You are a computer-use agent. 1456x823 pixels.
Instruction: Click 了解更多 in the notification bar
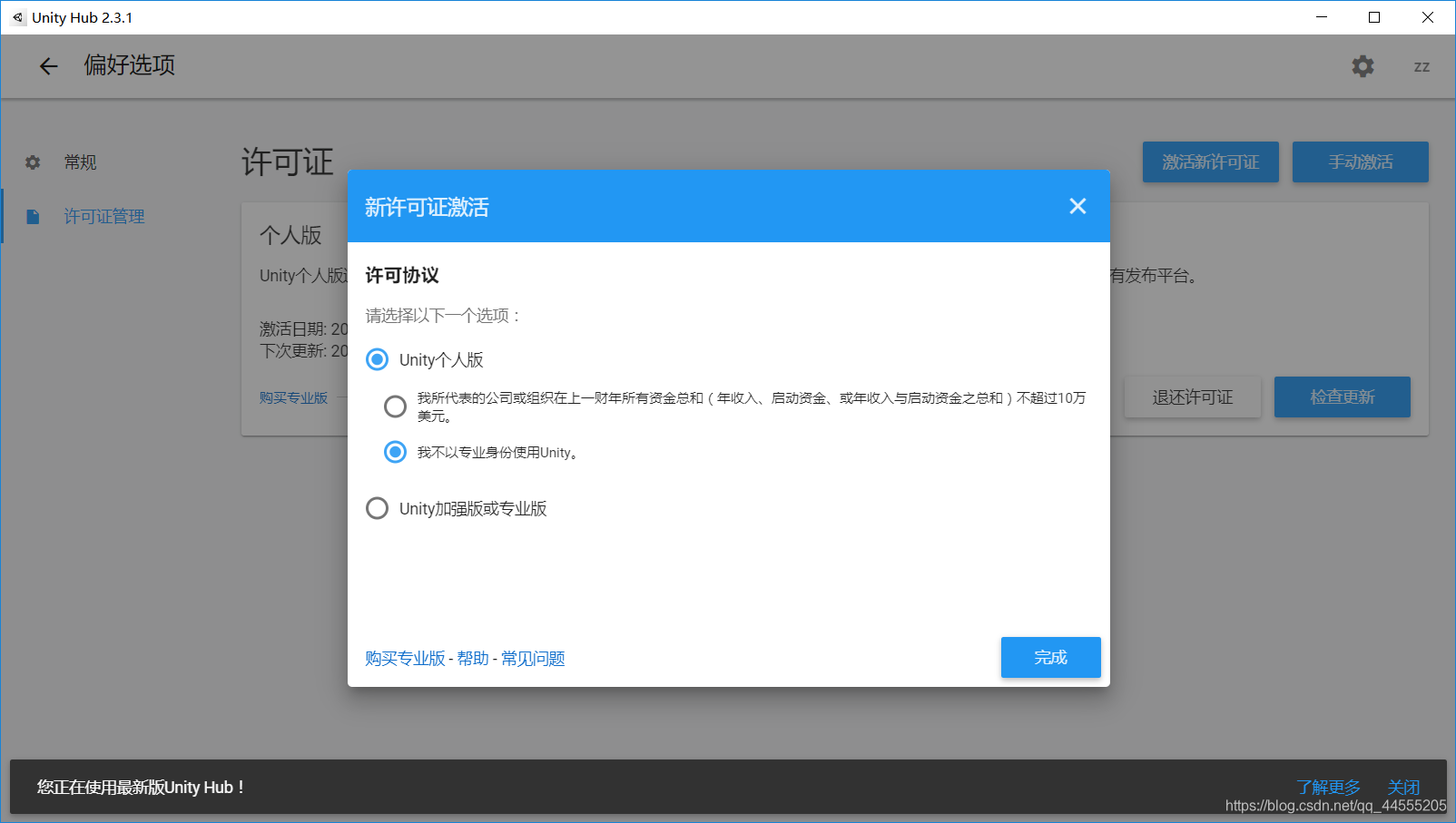(1328, 787)
